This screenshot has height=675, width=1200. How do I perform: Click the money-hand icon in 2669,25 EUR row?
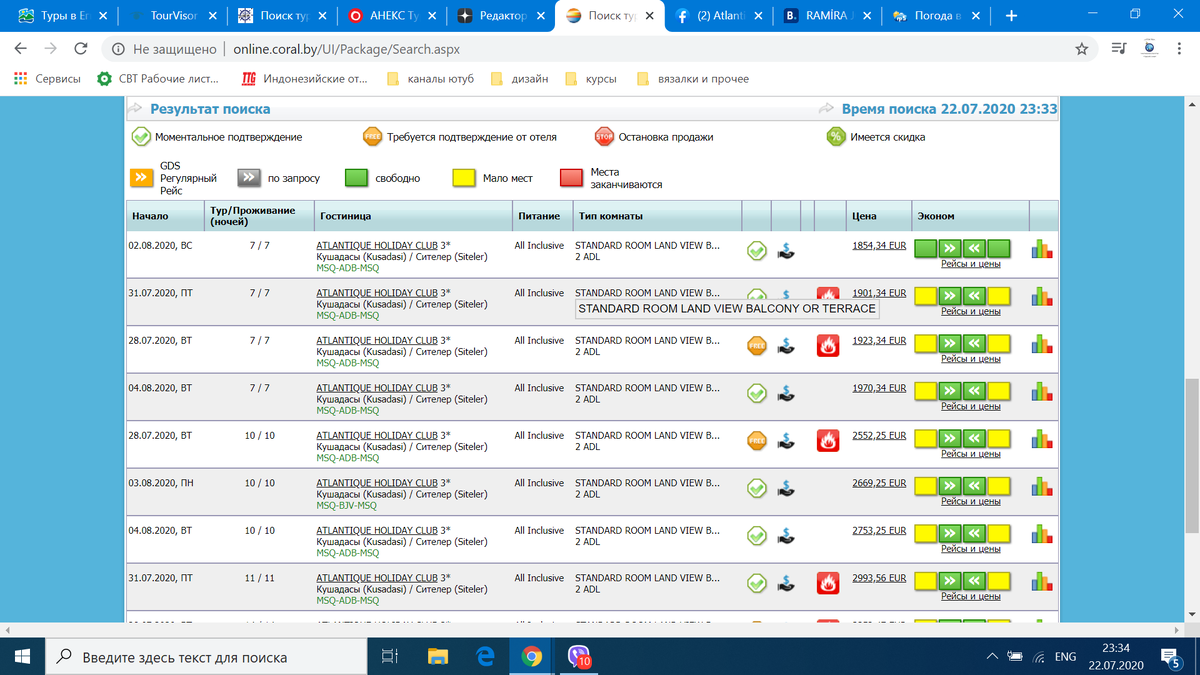(788, 489)
